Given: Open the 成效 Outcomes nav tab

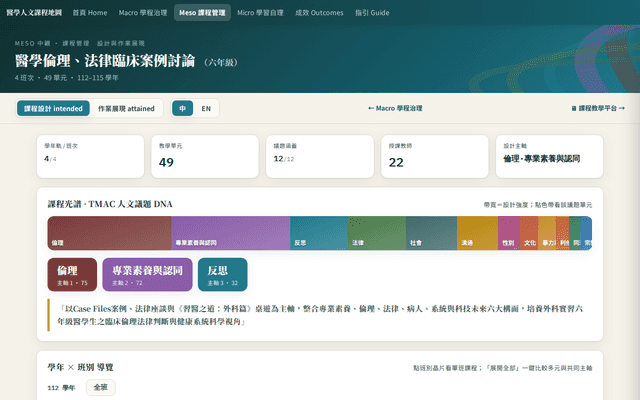Looking at the screenshot, I should [x=319, y=13].
